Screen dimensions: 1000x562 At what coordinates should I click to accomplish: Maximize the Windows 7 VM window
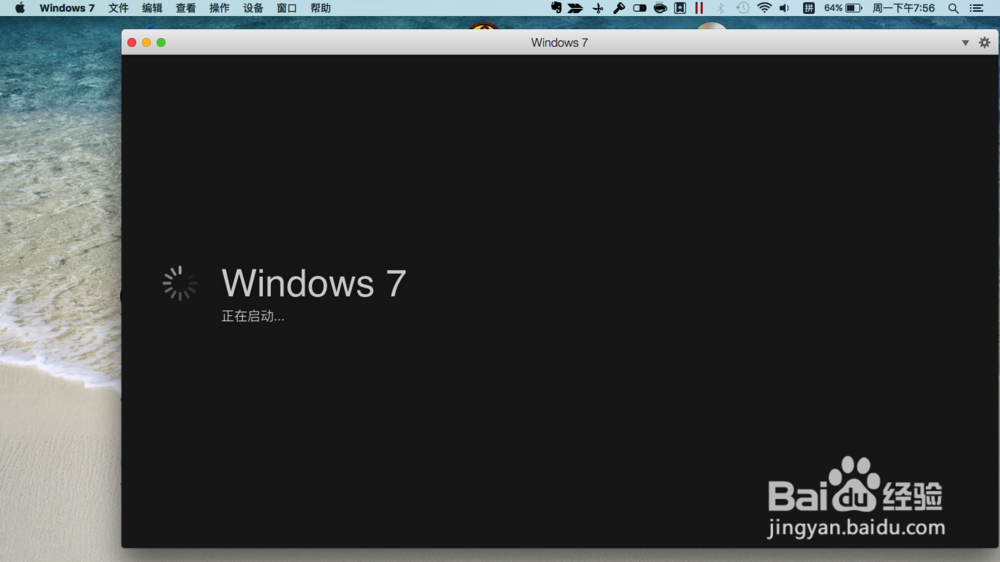point(161,42)
